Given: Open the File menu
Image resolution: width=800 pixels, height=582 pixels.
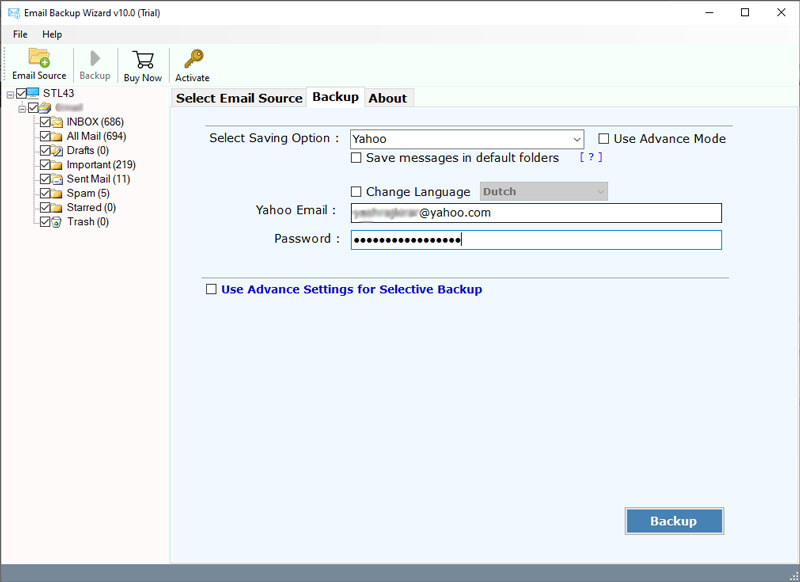Looking at the screenshot, I should pyautogui.click(x=20, y=34).
